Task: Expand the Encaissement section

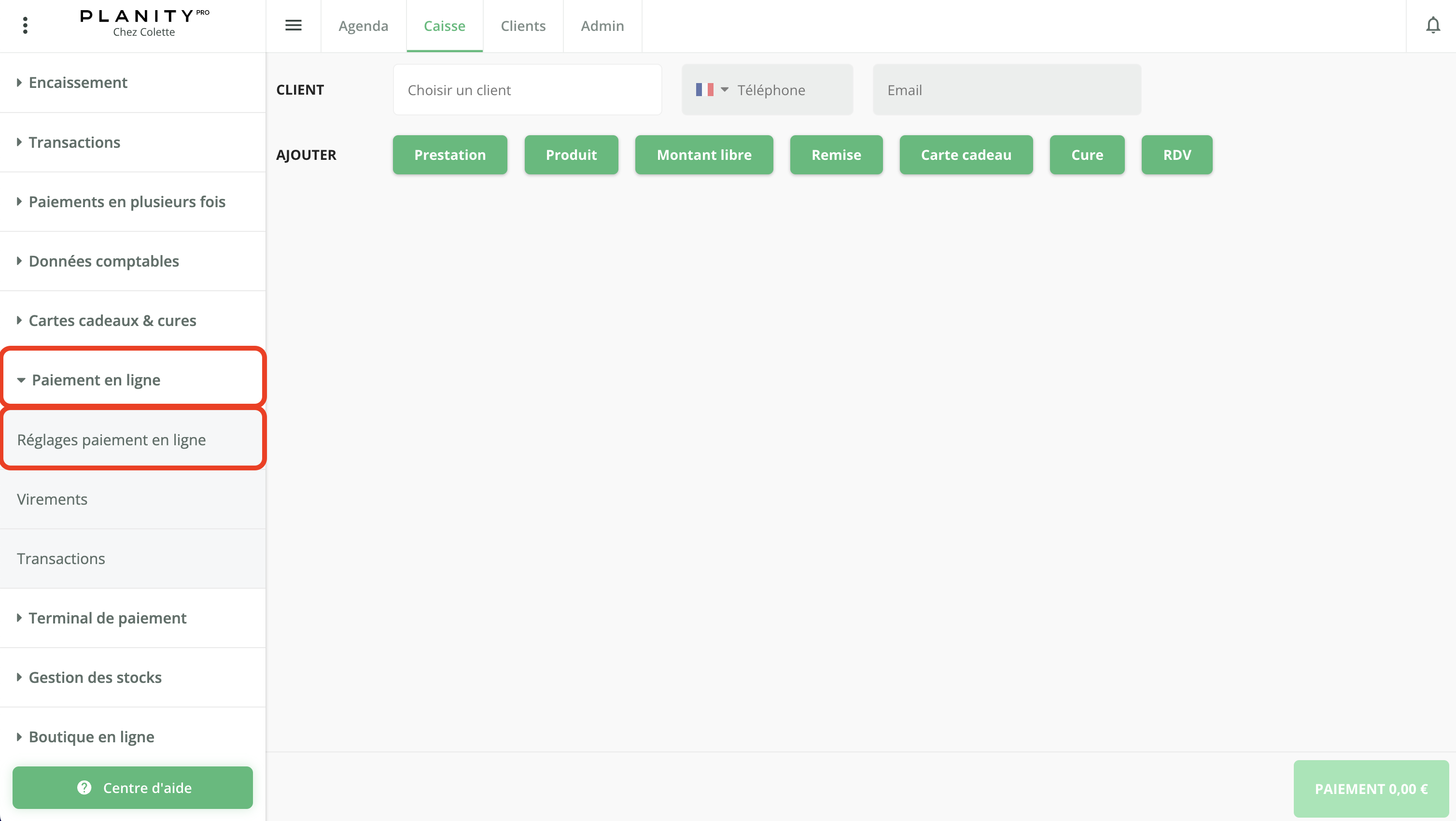Action: [78, 83]
